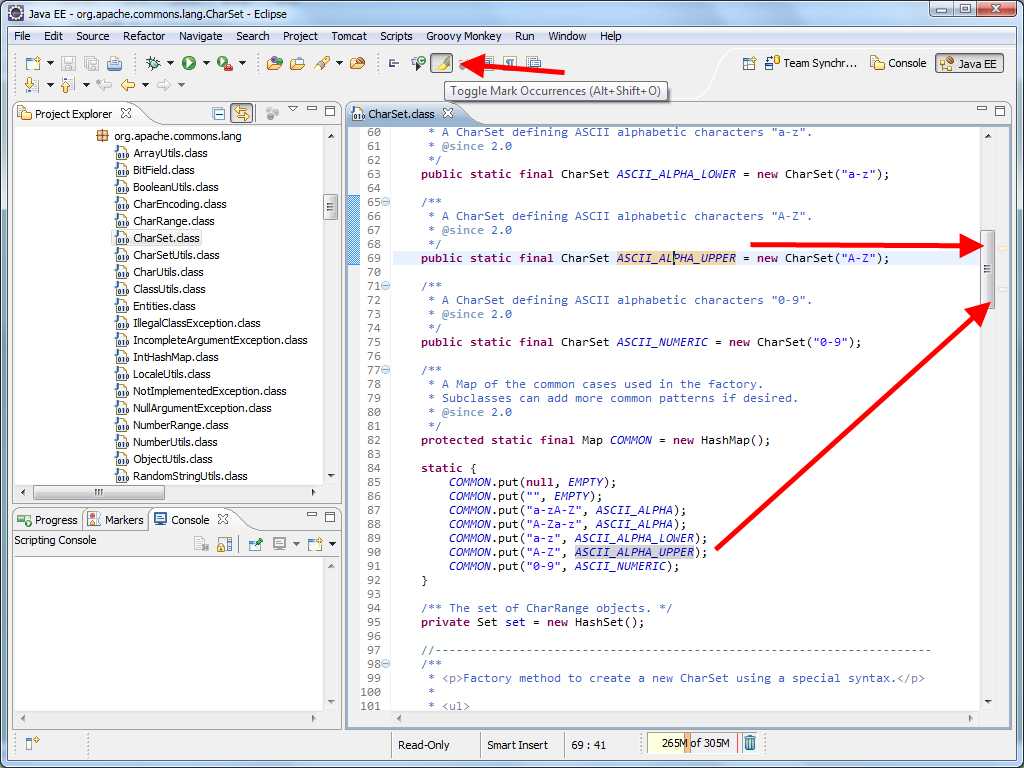
Task: Click the green Run button icon
Action: tap(189, 63)
